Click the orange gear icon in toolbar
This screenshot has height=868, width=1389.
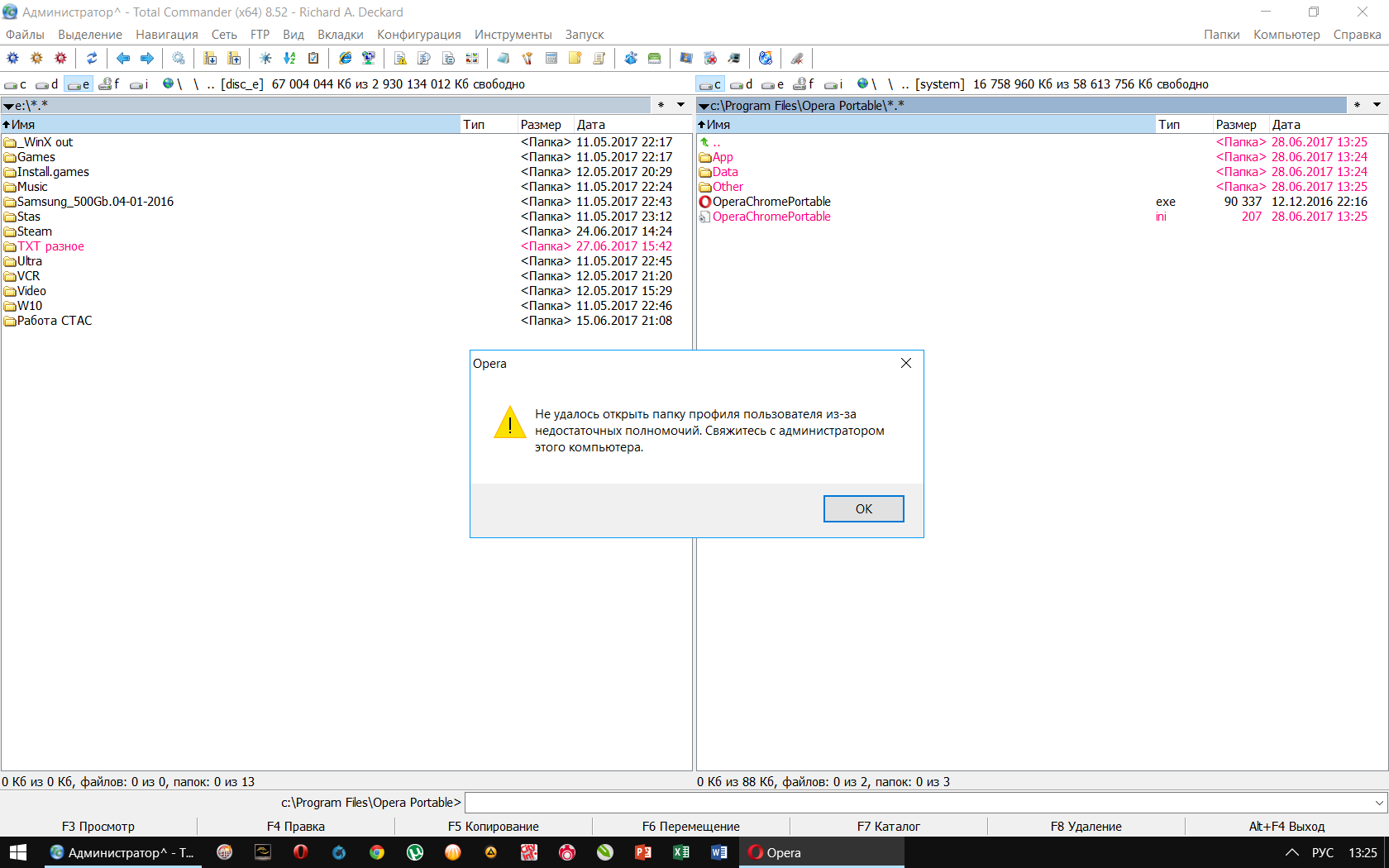tap(36, 58)
